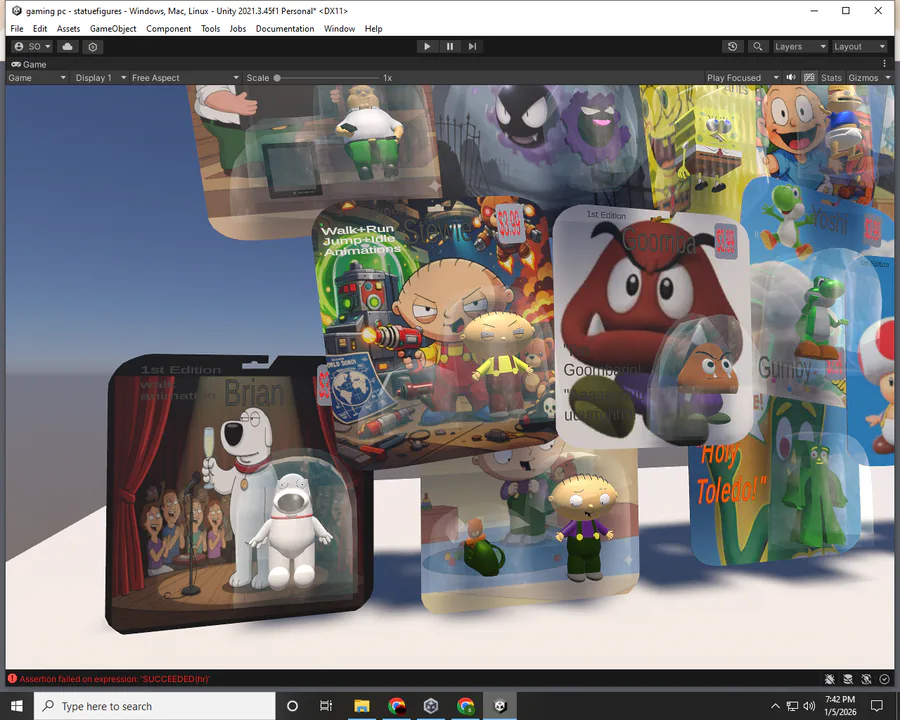Viewport: 900px width, 720px height.
Task: Click the cloud services icon
Action: coord(68,47)
